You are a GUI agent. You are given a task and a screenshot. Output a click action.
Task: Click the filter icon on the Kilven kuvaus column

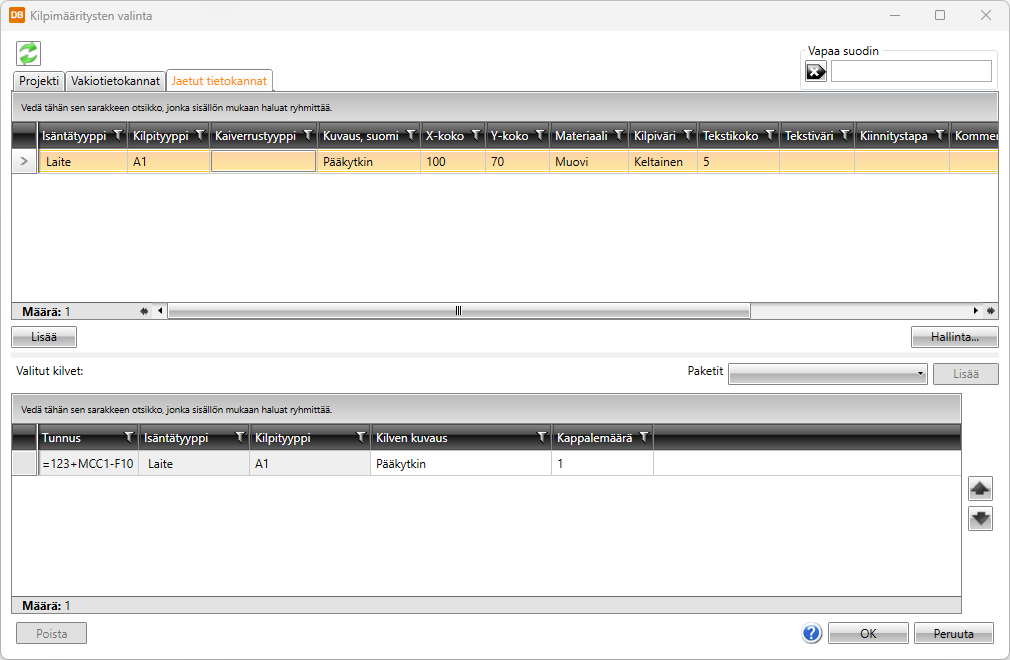pyautogui.click(x=541, y=437)
